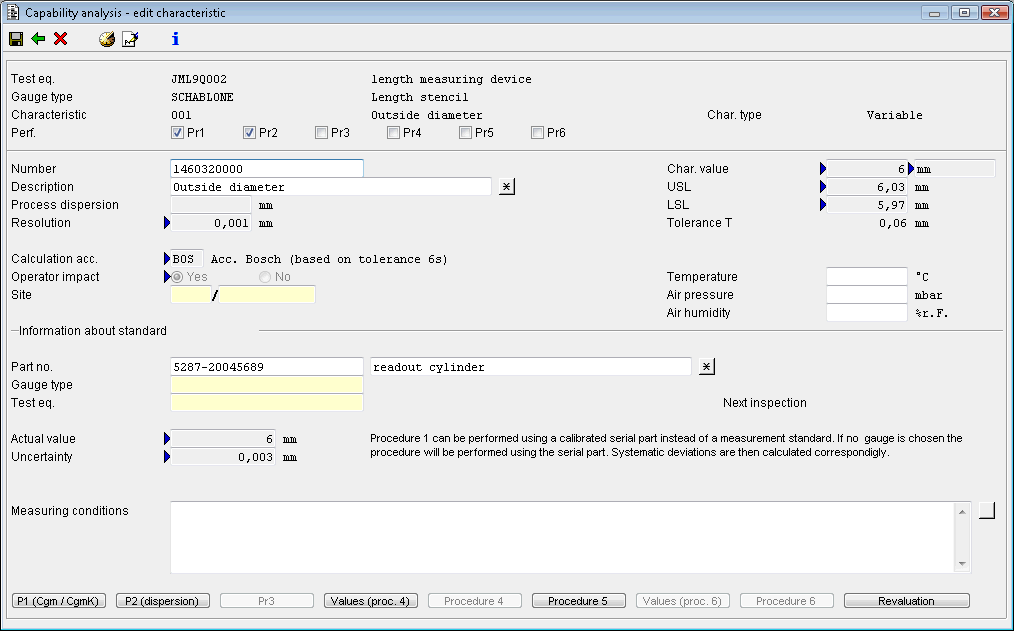1014x631 pixels.
Task: Click the asterisk button beside readout cylinder
Action: (707, 367)
